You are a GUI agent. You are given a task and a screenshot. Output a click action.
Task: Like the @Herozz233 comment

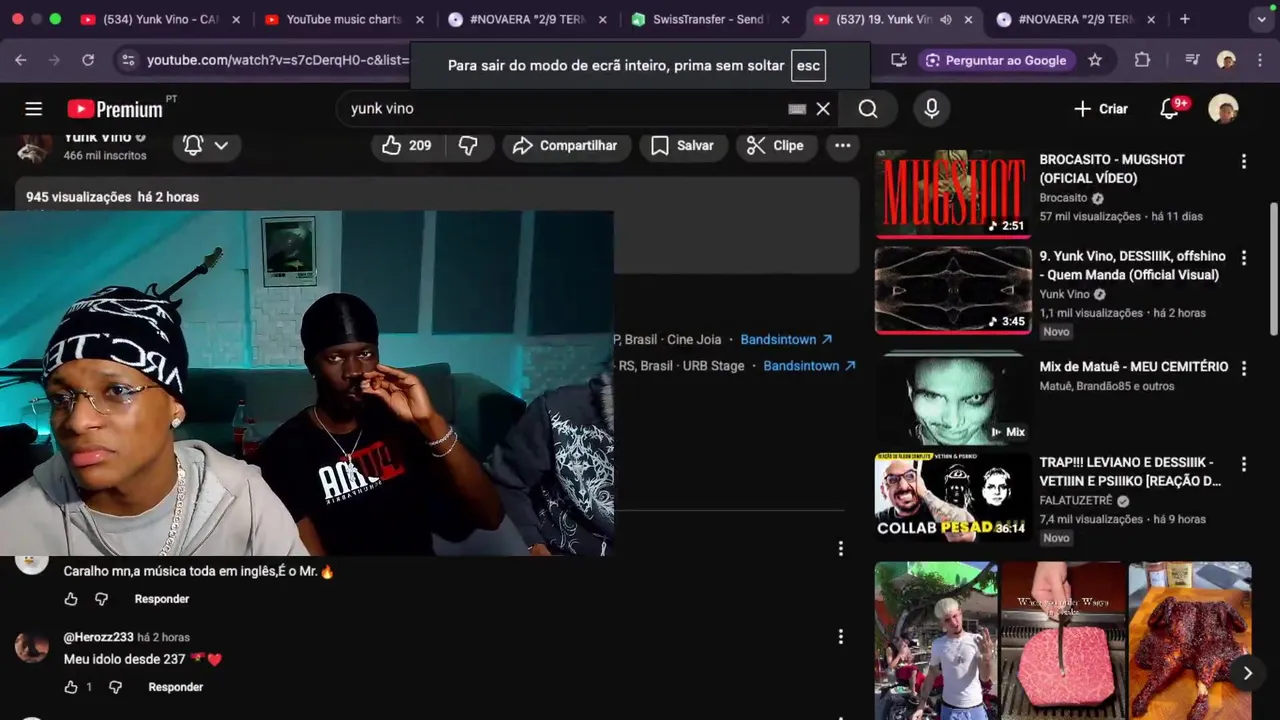coord(71,687)
